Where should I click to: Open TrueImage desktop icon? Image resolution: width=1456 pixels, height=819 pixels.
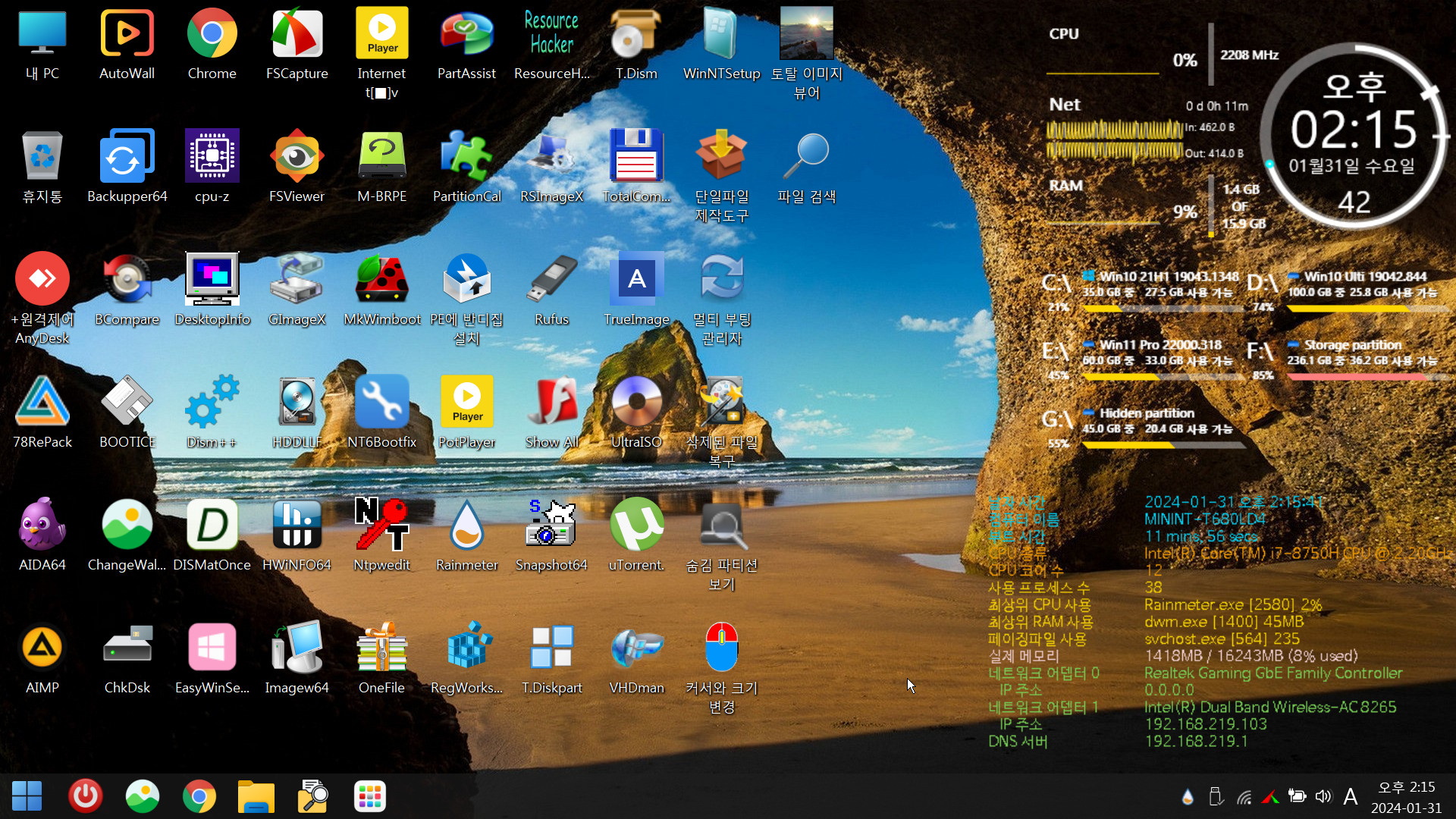click(x=636, y=290)
